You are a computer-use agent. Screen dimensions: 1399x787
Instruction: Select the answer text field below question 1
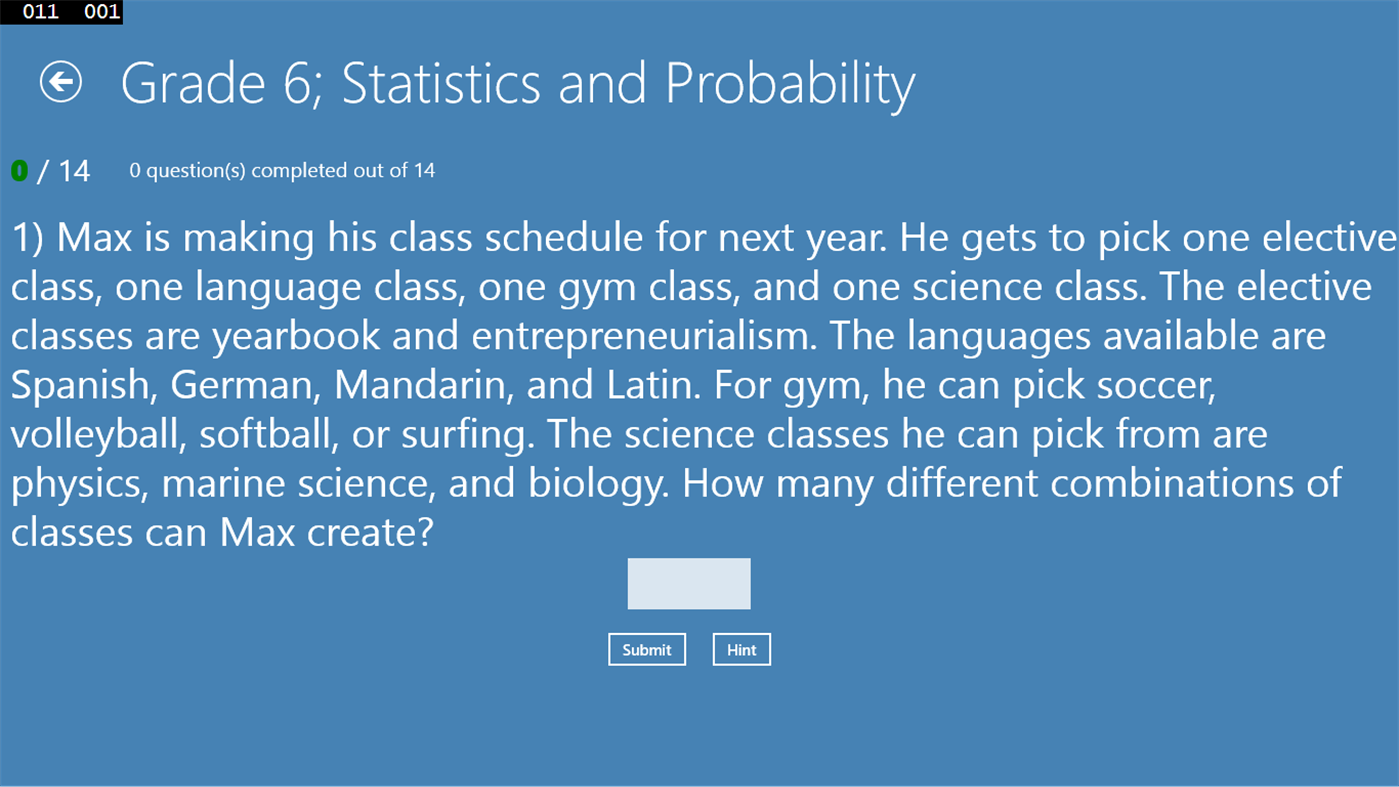(688, 583)
